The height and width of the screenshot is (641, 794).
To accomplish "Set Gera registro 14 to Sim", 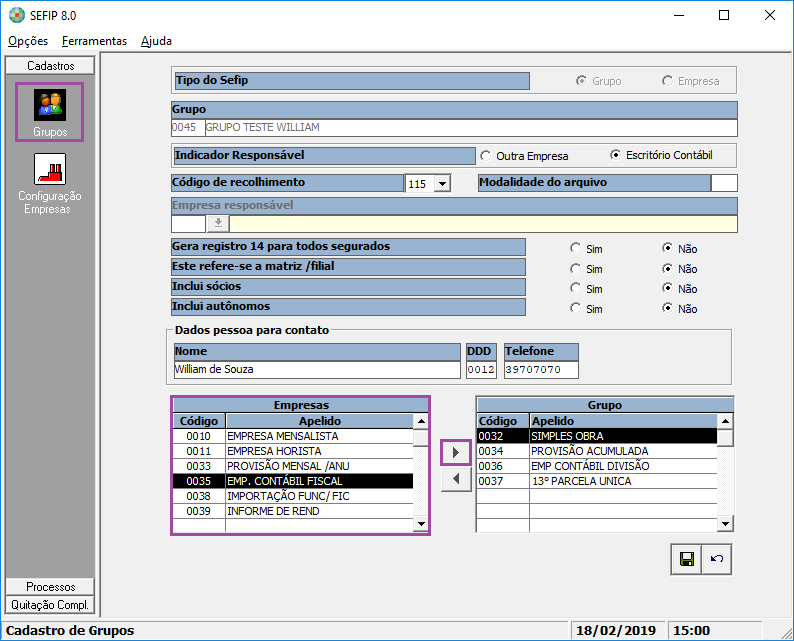I will point(575,248).
